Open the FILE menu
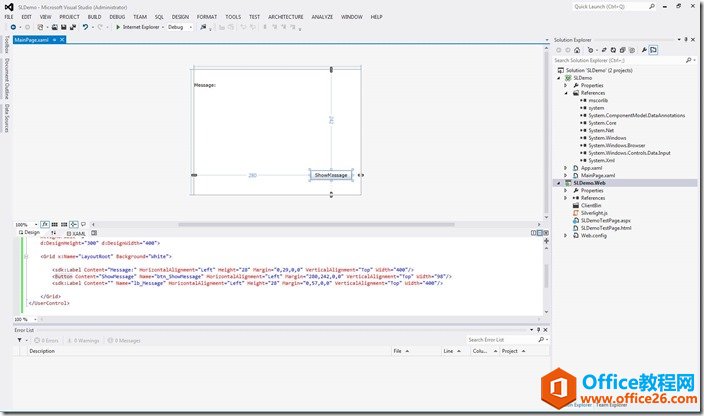 pyautogui.click(x=9, y=17)
